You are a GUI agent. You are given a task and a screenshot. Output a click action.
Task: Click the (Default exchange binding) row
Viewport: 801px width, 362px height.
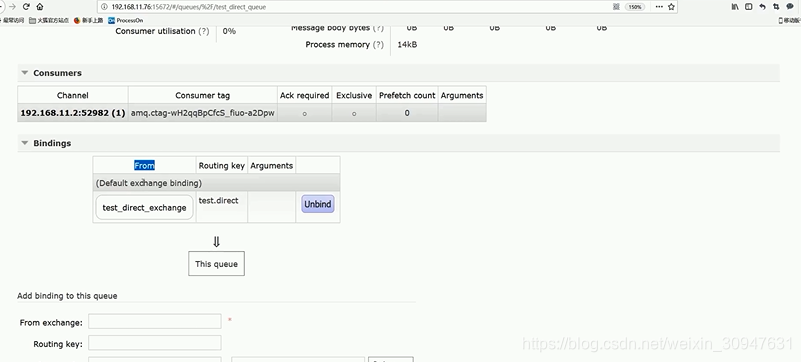click(217, 183)
